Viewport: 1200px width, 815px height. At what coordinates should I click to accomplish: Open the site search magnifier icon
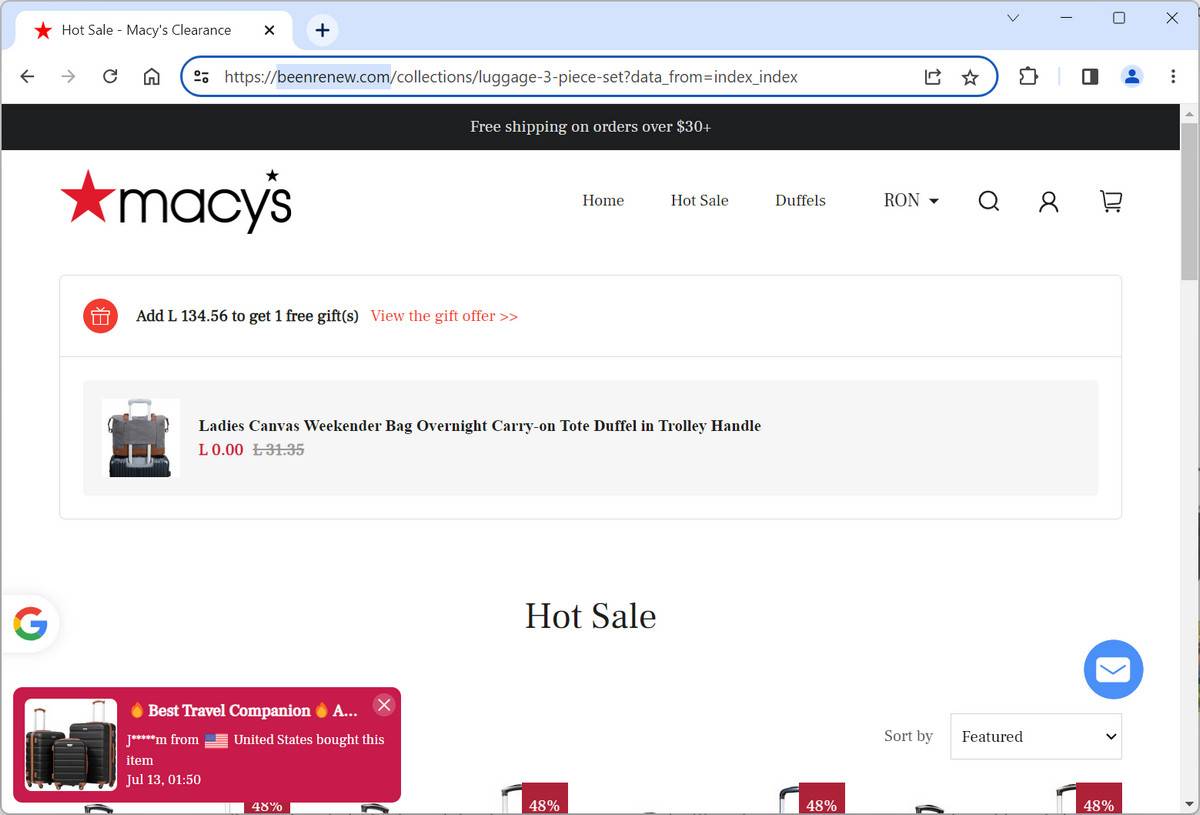988,201
